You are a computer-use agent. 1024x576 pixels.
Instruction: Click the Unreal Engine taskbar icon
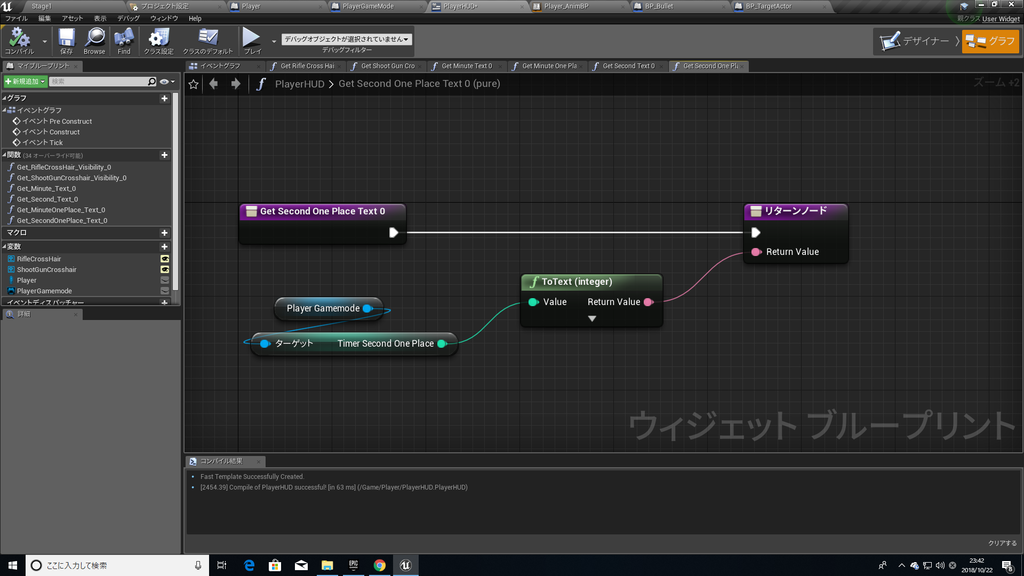[x=406, y=565]
